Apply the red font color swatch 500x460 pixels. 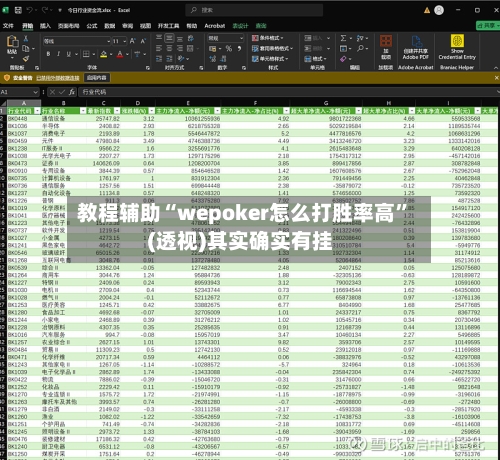pos(120,54)
